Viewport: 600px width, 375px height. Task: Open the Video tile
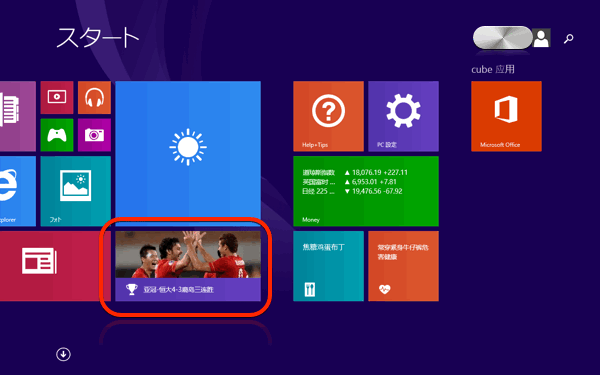[57, 97]
